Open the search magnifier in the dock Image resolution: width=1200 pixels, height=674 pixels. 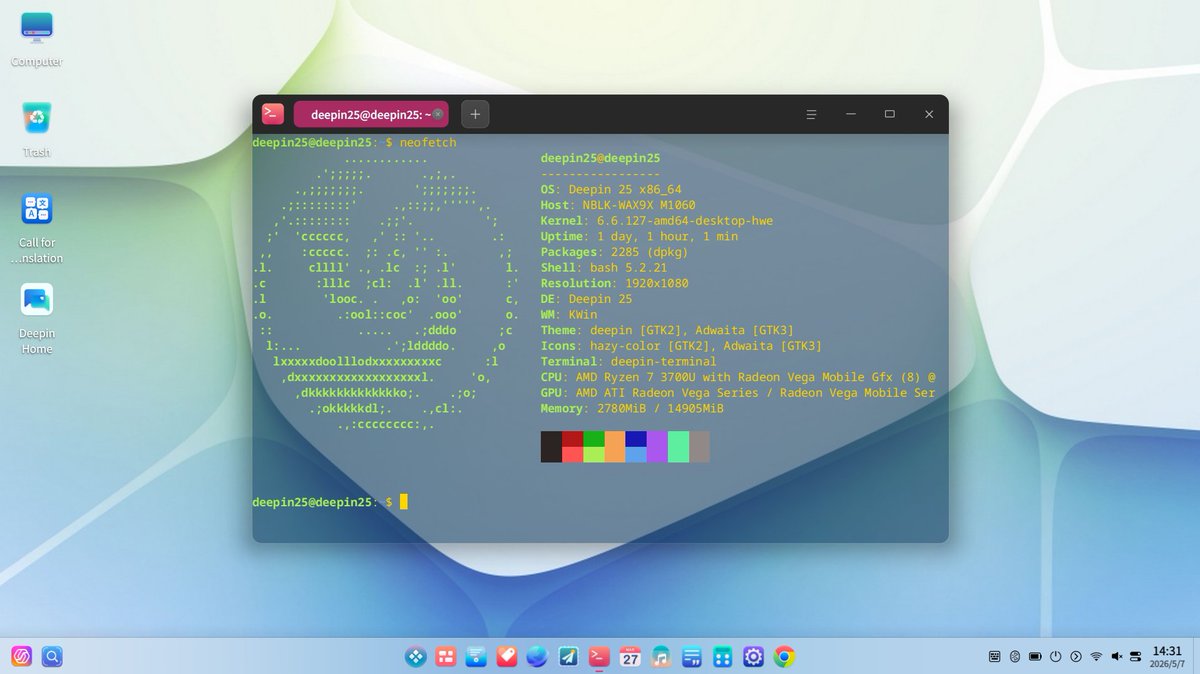[x=52, y=656]
